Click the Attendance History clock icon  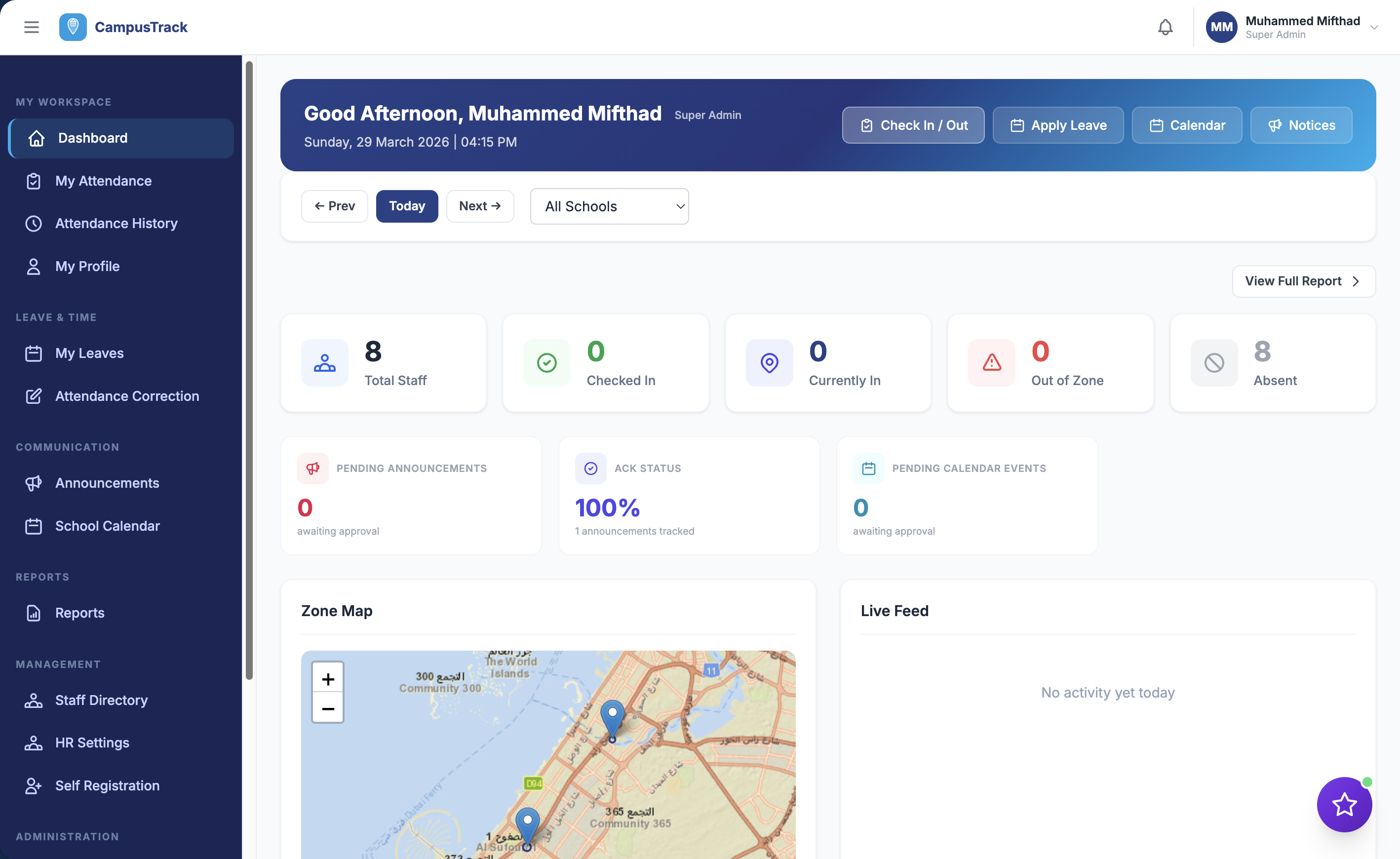point(34,223)
